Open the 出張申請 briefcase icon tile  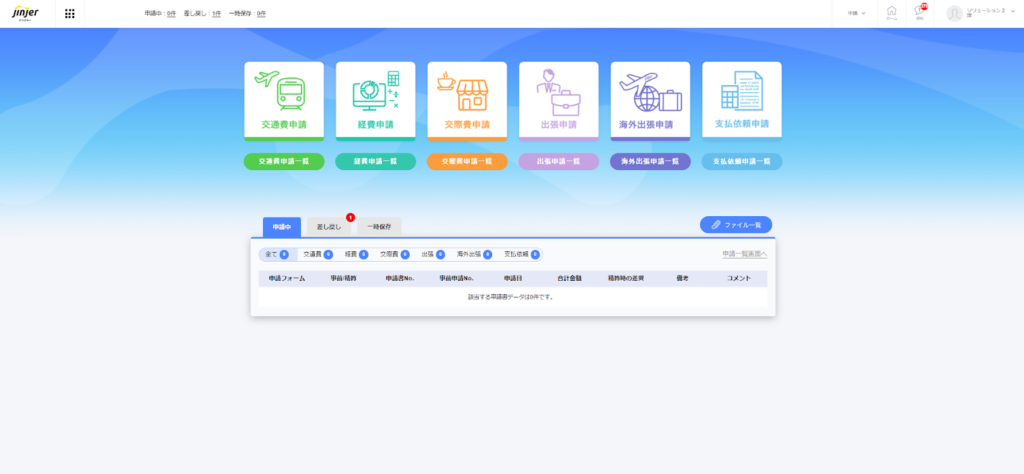click(558, 99)
